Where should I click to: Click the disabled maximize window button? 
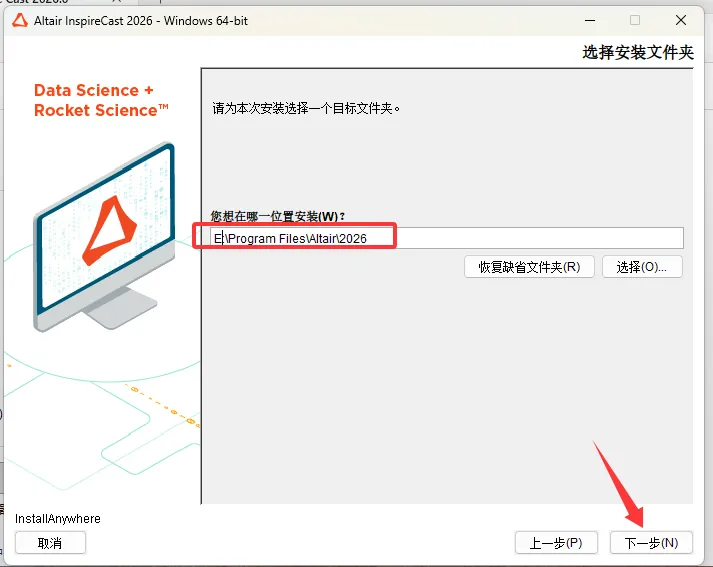click(x=635, y=20)
